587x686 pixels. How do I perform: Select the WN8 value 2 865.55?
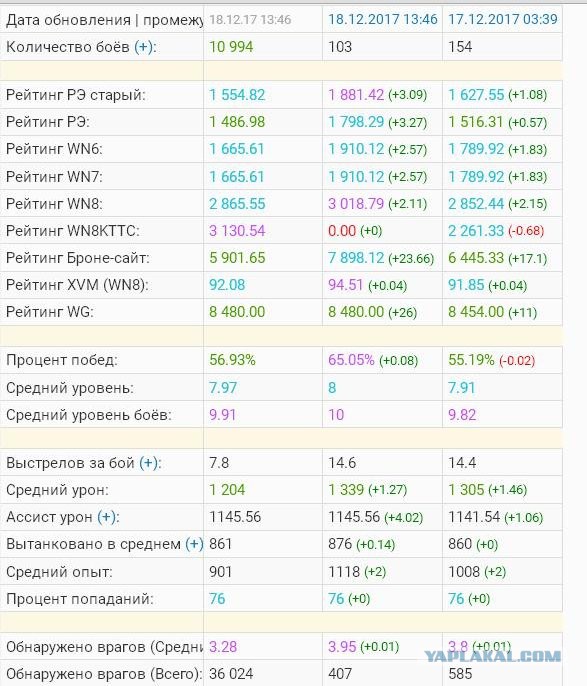click(x=237, y=204)
